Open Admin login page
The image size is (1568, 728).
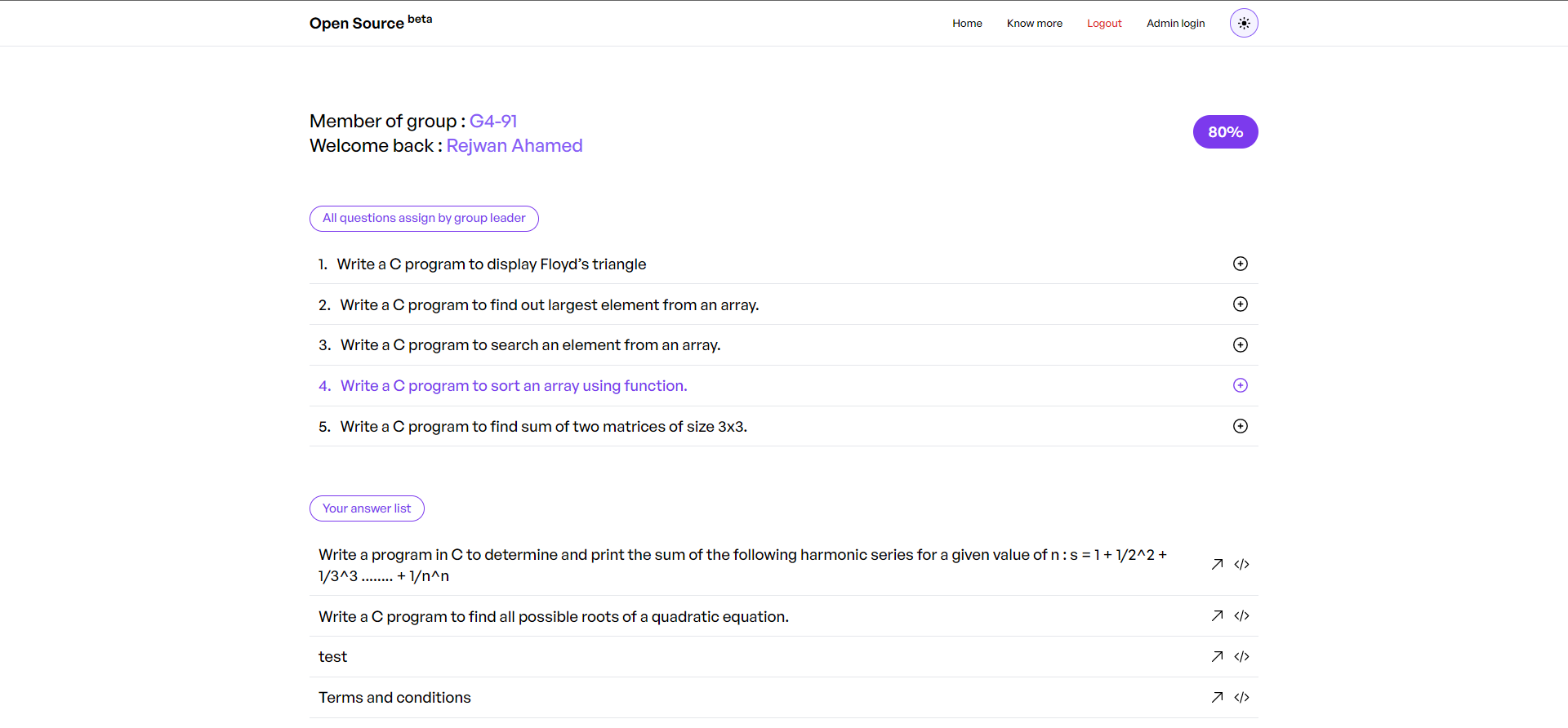[1175, 23]
